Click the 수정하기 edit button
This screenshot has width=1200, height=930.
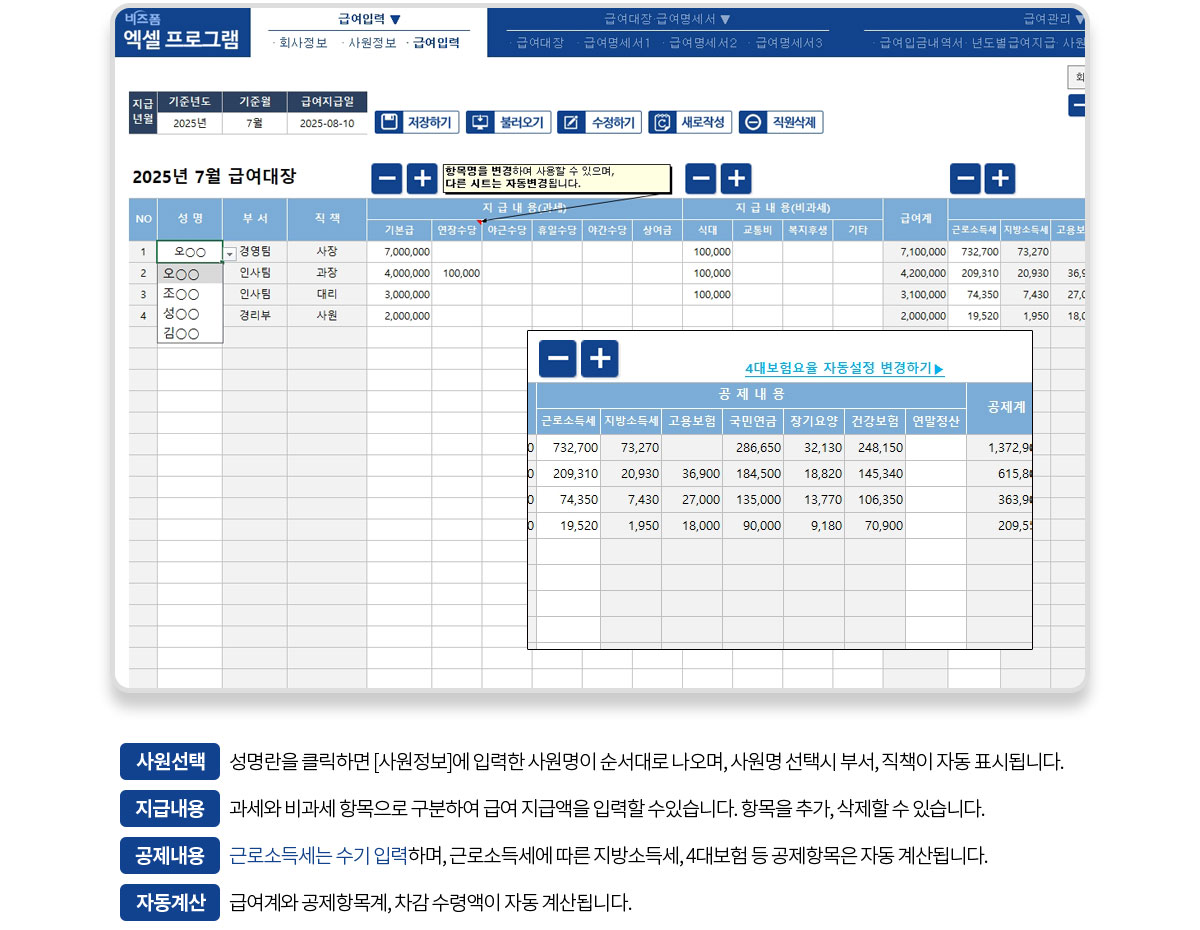tap(599, 122)
